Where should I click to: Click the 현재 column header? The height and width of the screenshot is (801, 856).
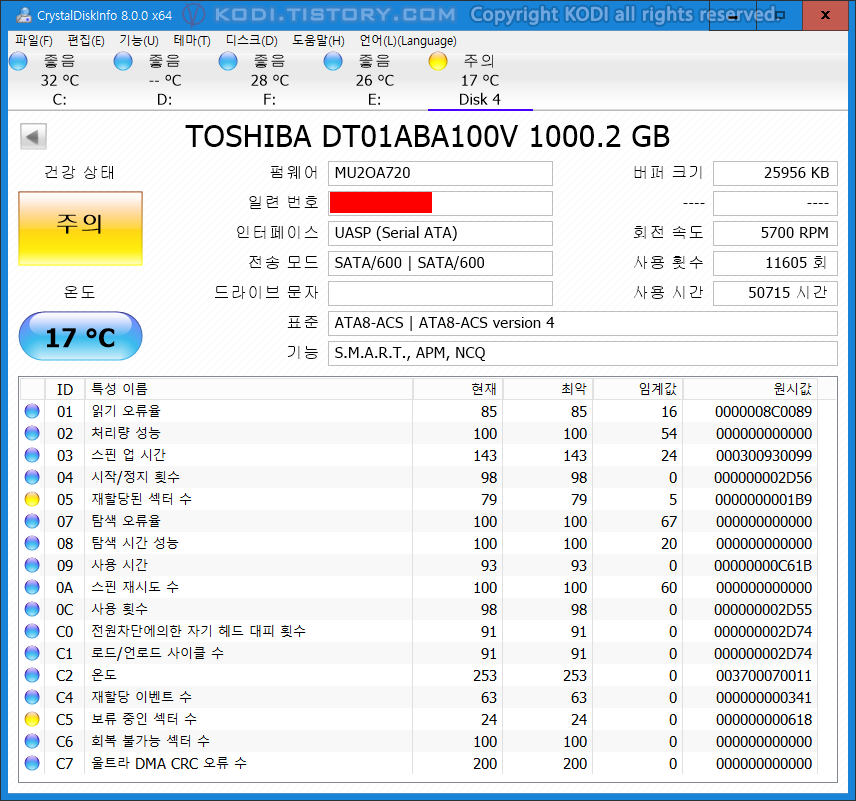click(x=458, y=389)
